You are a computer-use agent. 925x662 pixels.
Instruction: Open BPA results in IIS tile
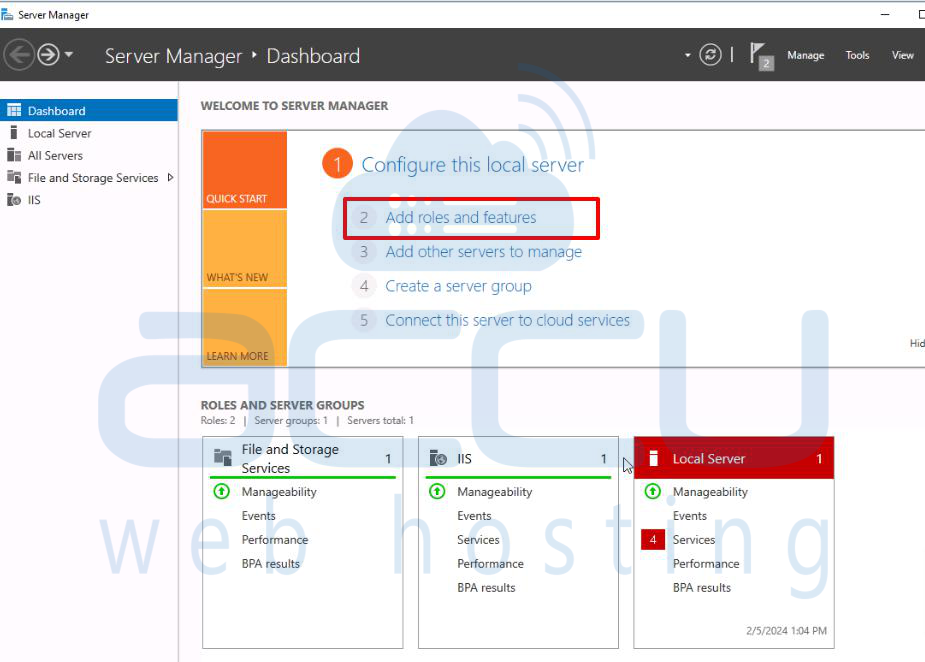click(x=486, y=588)
